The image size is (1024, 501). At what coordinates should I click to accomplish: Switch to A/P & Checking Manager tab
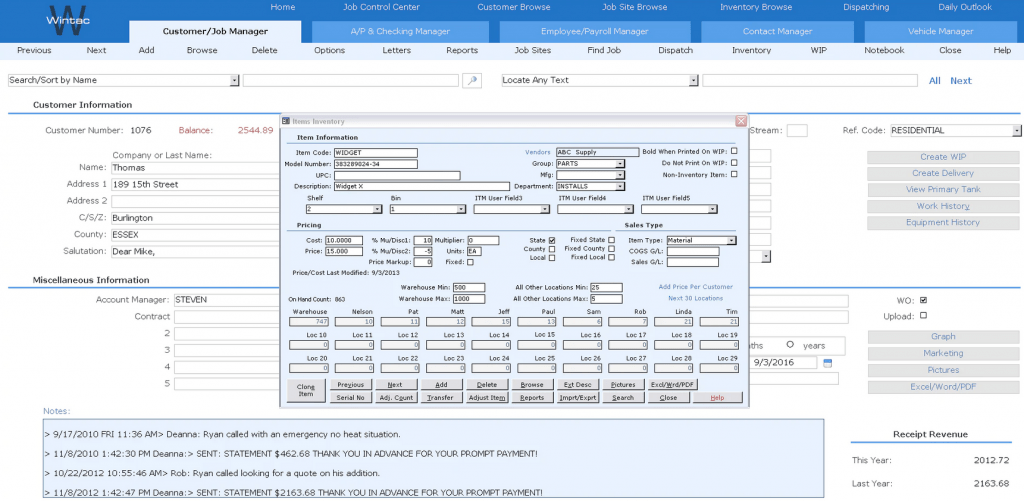coord(400,31)
